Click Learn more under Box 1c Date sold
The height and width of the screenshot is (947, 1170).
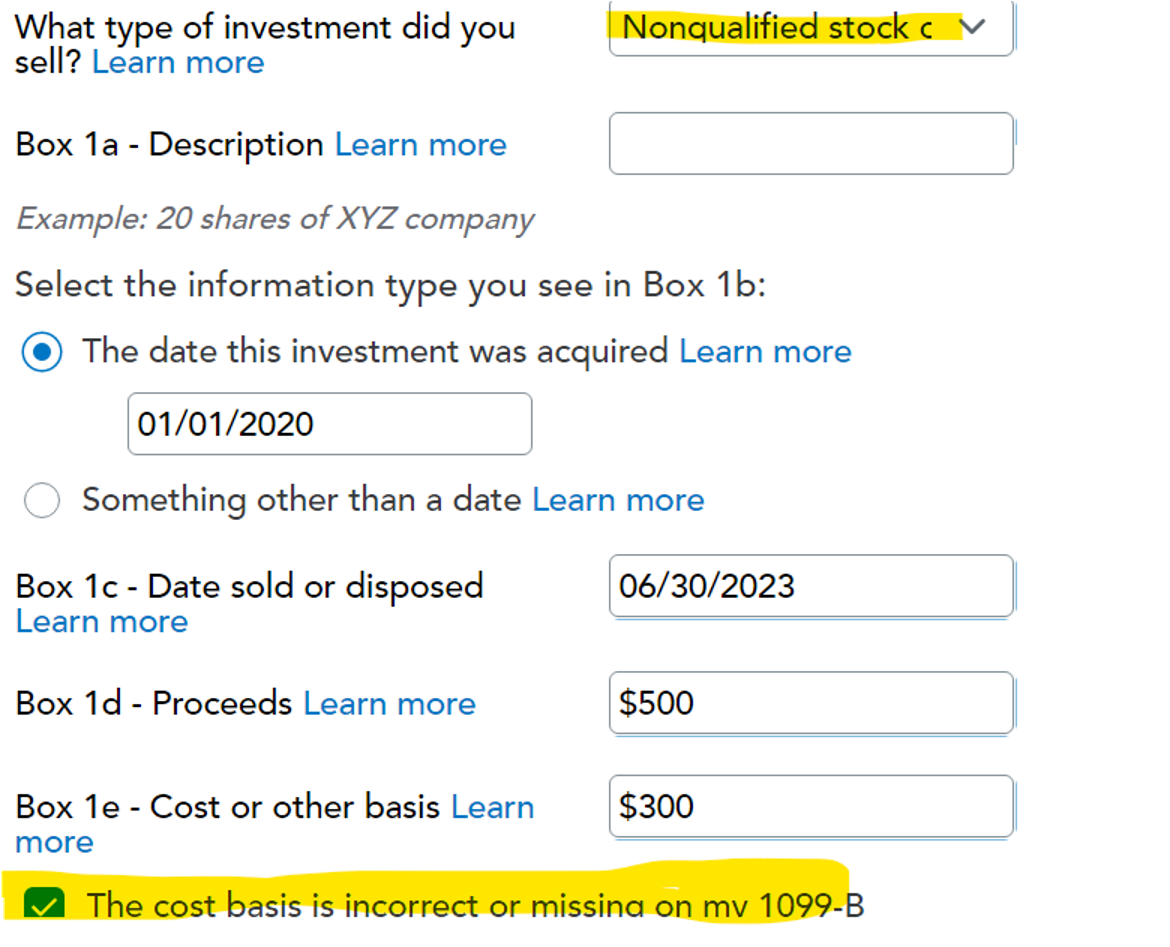(x=102, y=622)
